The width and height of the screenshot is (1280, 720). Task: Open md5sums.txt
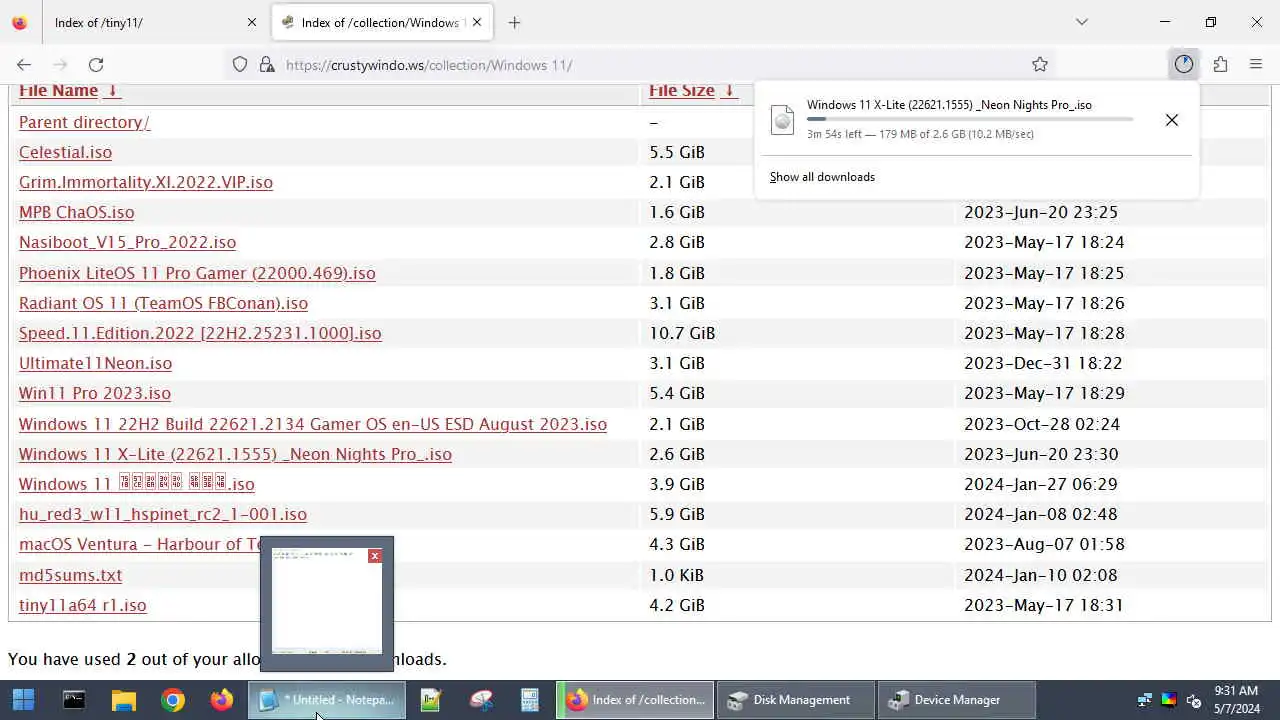coord(70,575)
